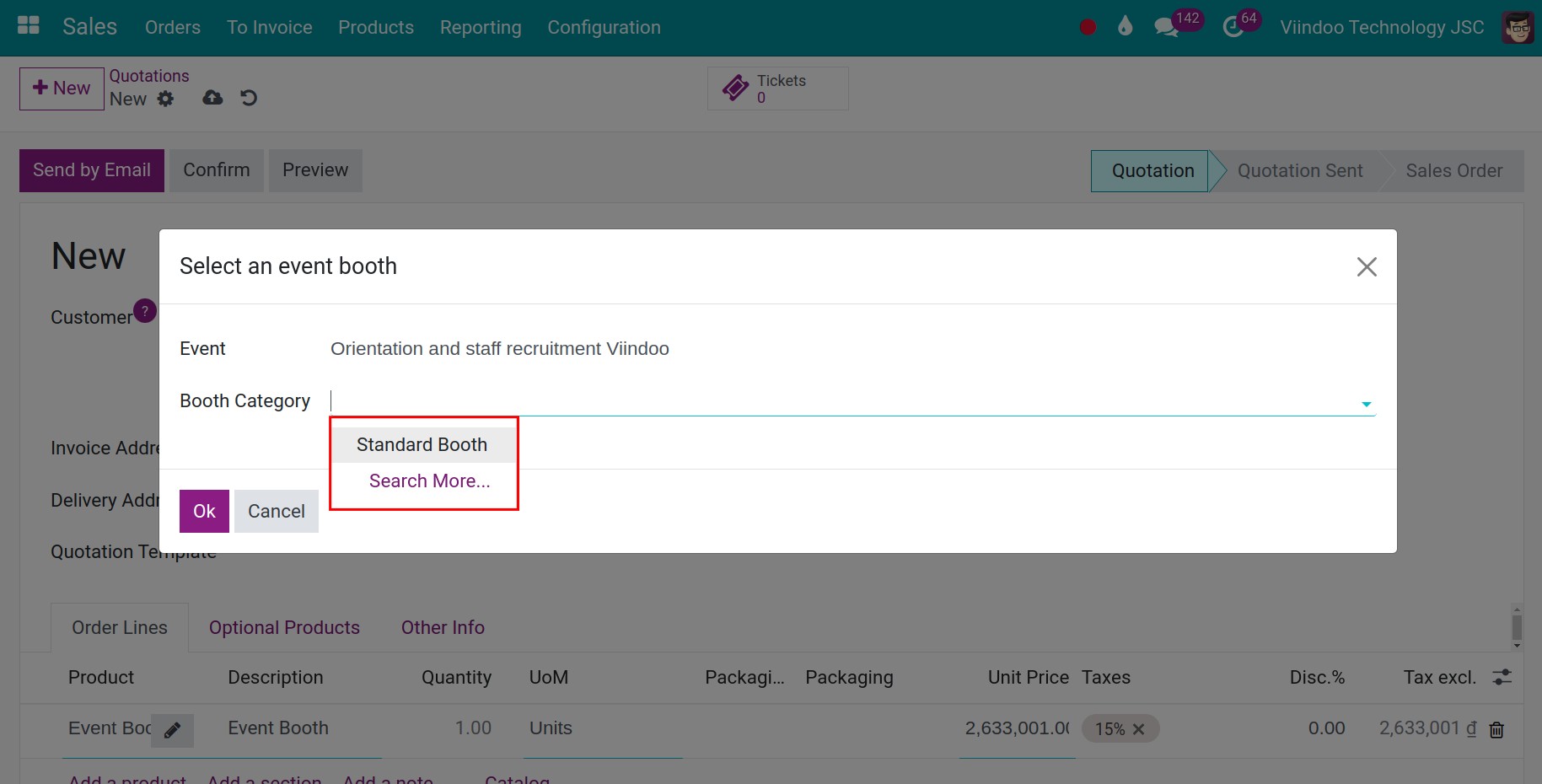Save record with cloud upload icon
The image size is (1542, 784).
coord(212,98)
